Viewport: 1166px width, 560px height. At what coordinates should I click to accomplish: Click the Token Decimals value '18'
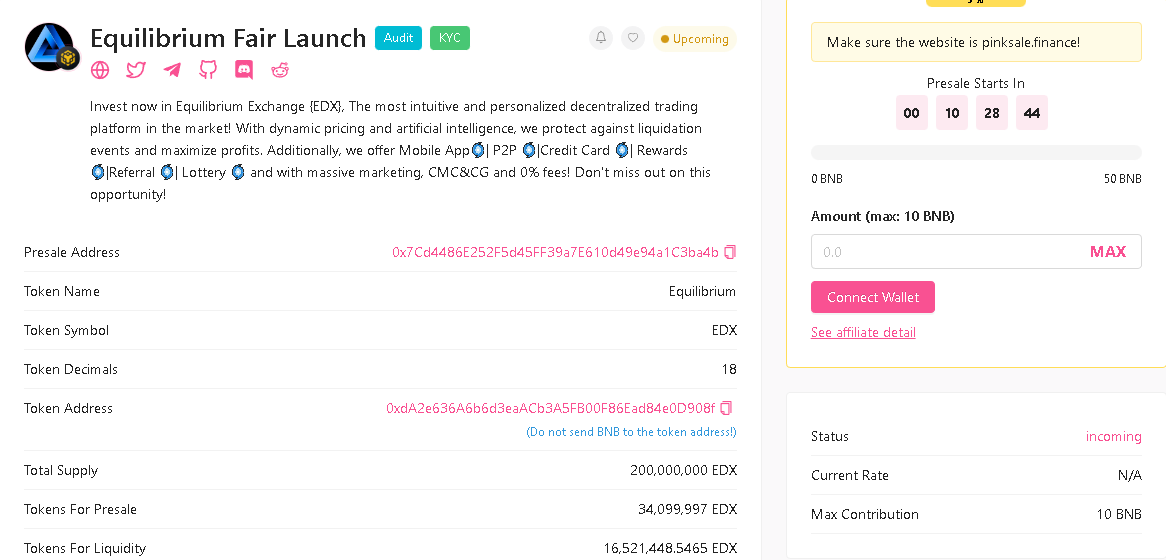[x=729, y=369]
